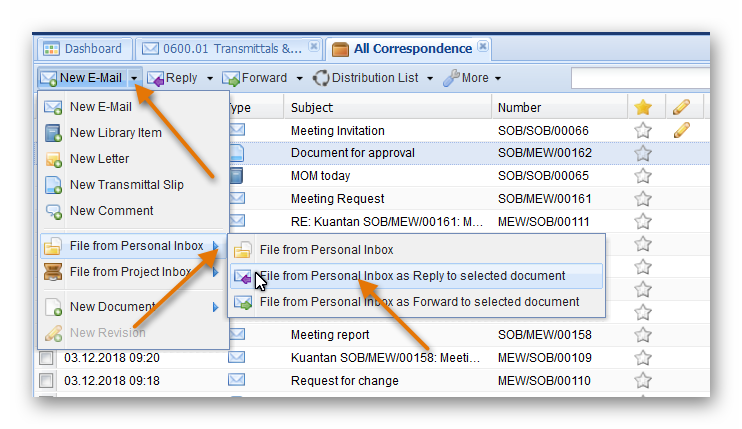Select File from Personal Inbox as Reply option
The width and height of the screenshot is (742, 429).
[412, 276]
